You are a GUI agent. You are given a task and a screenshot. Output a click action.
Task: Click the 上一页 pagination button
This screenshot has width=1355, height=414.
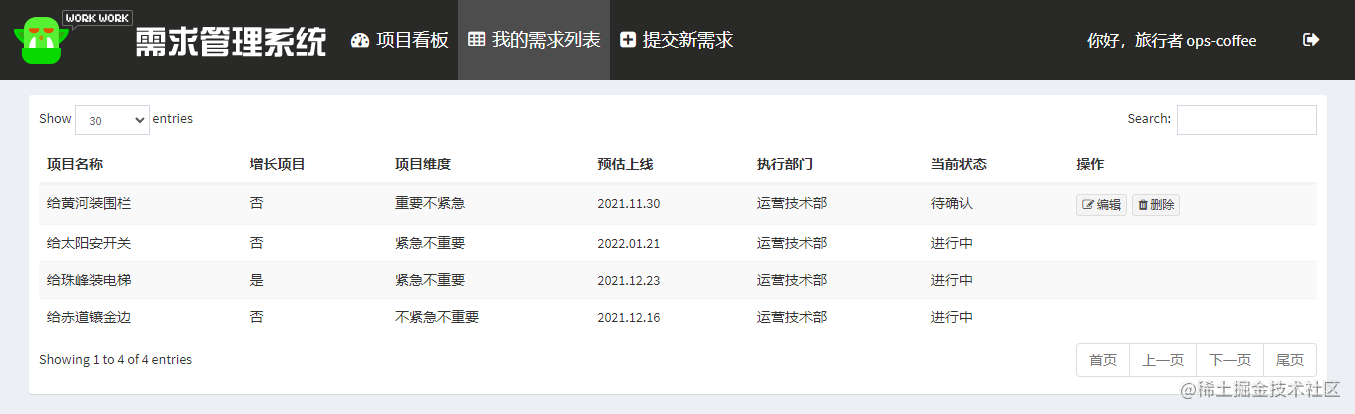1163,360
